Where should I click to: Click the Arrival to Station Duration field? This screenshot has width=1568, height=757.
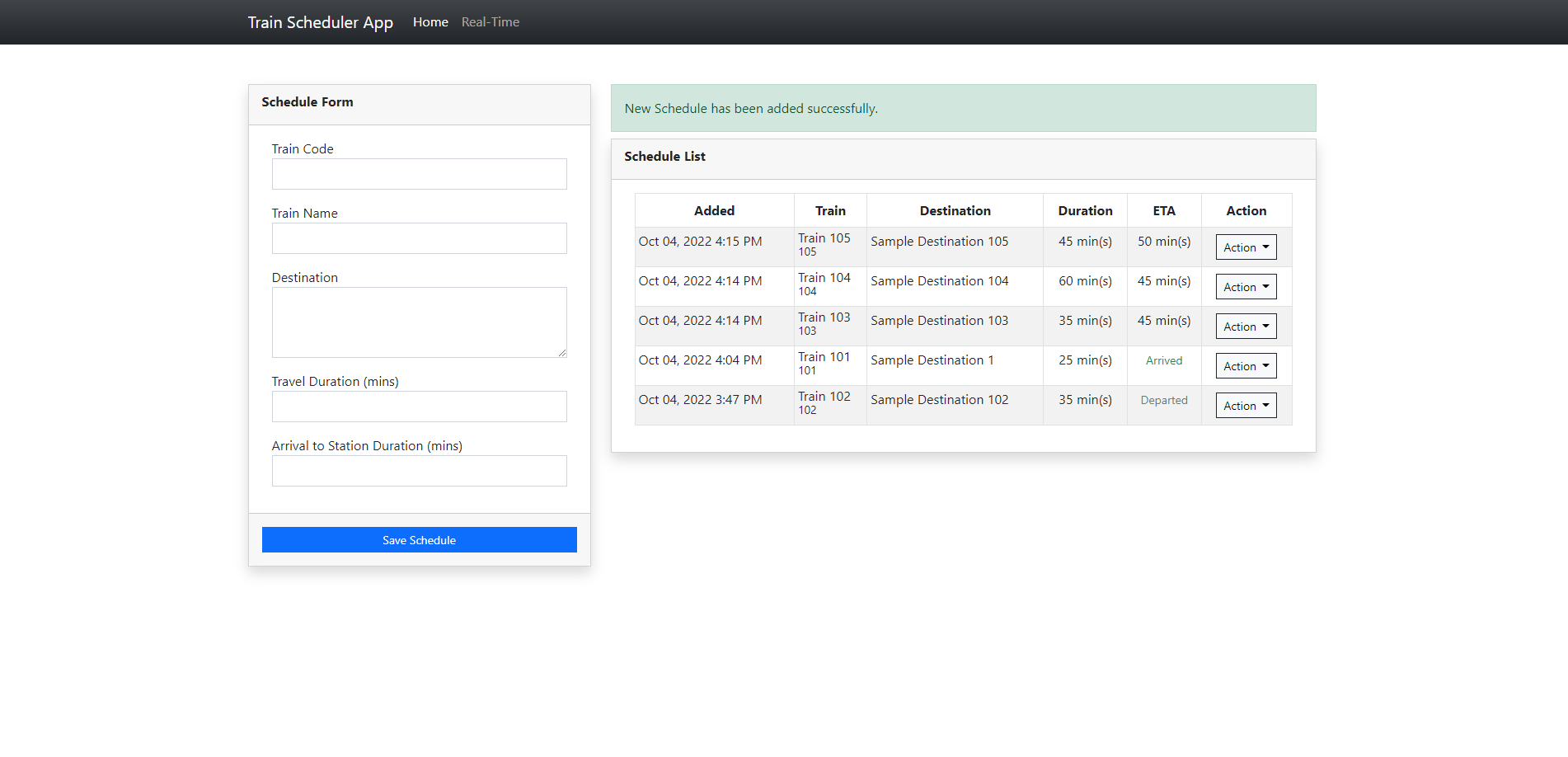(x=419, y=471)
